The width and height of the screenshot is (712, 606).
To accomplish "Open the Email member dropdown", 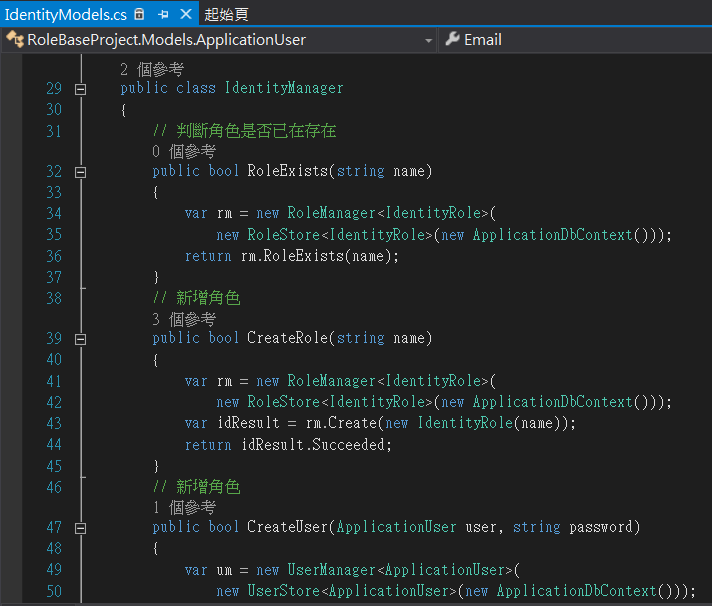I will tap(575, 40).
